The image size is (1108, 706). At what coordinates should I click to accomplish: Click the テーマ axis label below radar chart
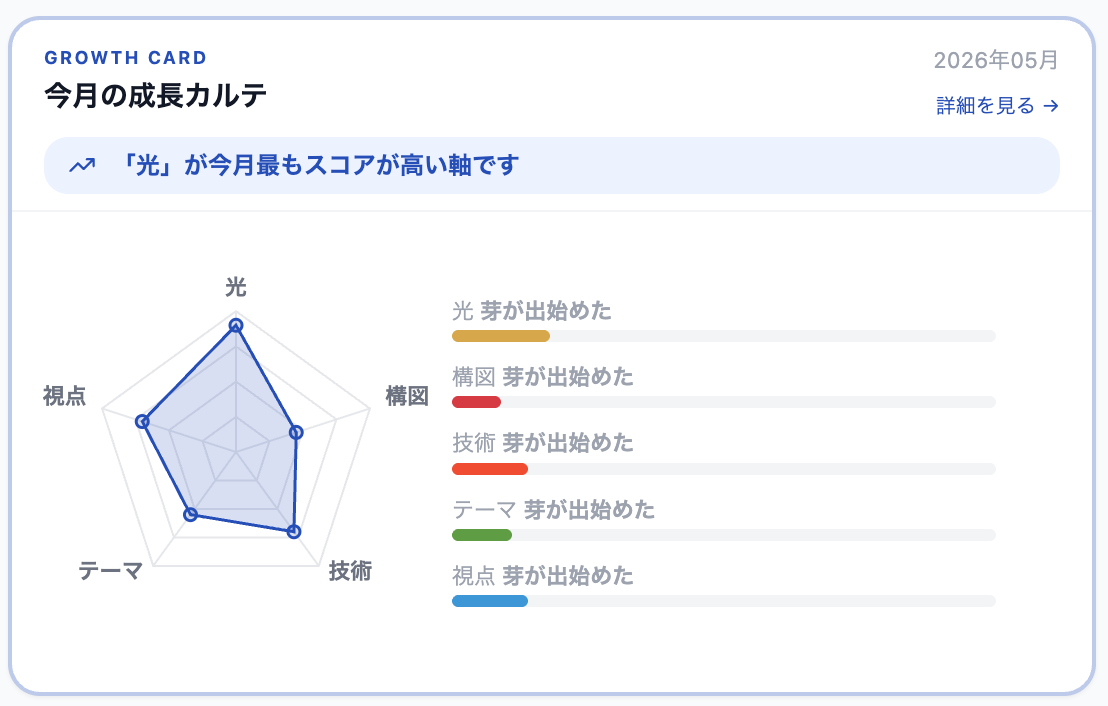[x=110, y=570]
